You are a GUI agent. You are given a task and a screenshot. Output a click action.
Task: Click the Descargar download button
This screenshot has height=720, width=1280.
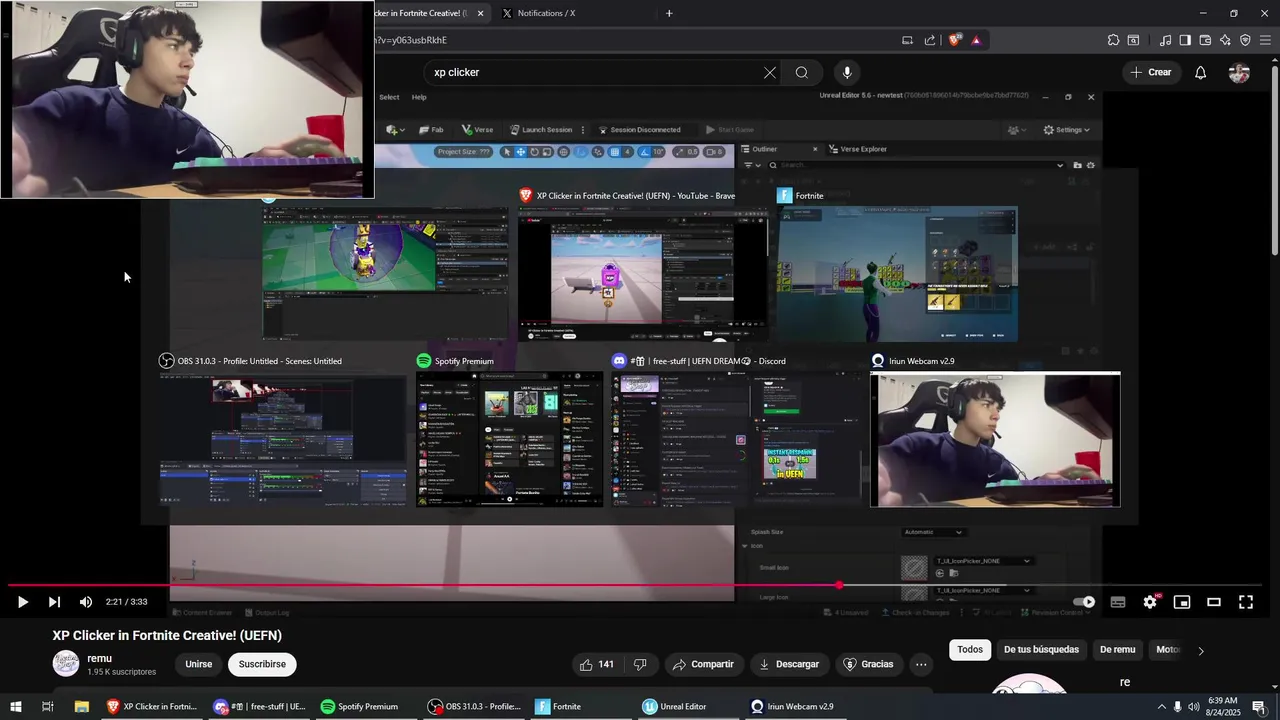pyautogui.click(x=789, y=664)
